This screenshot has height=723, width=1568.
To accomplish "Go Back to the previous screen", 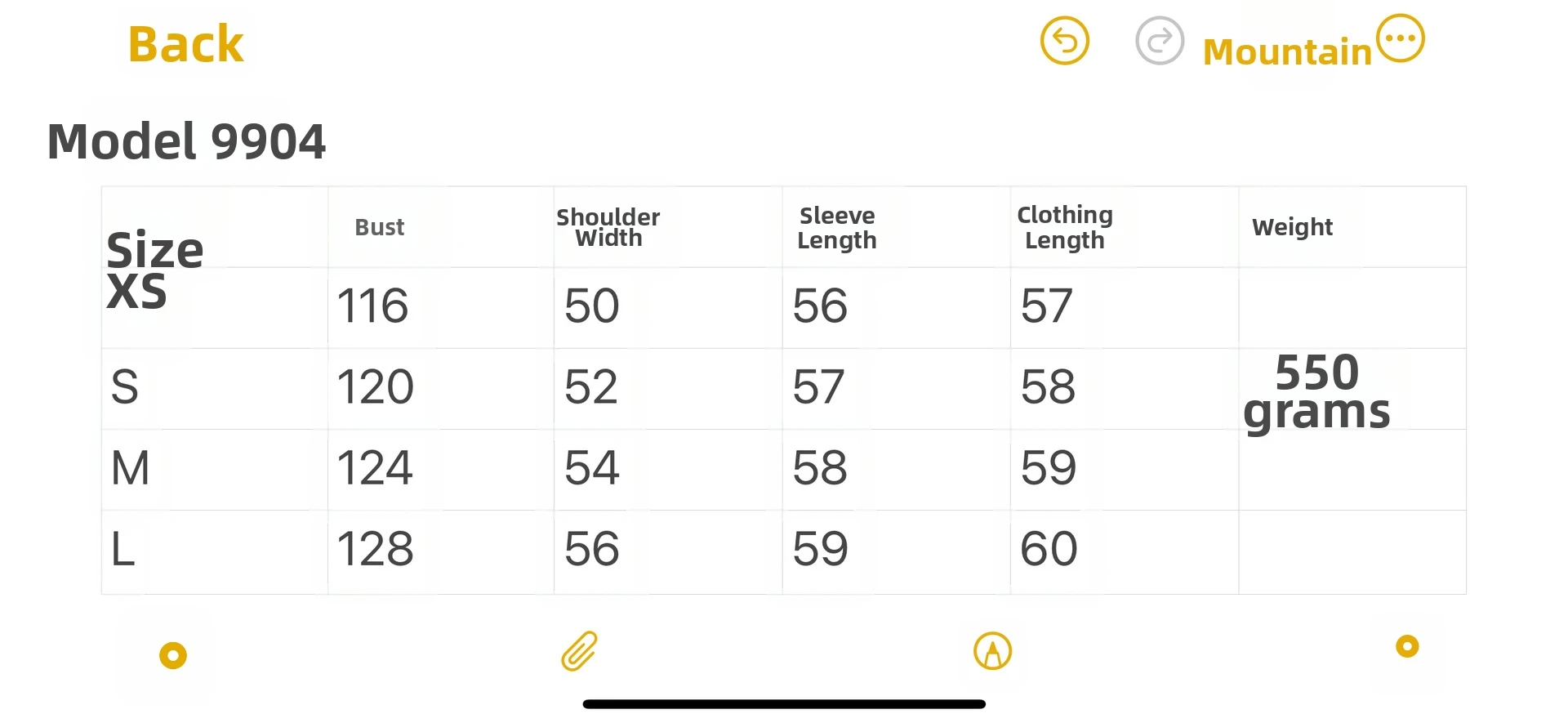I will click(x=186, y=44).
